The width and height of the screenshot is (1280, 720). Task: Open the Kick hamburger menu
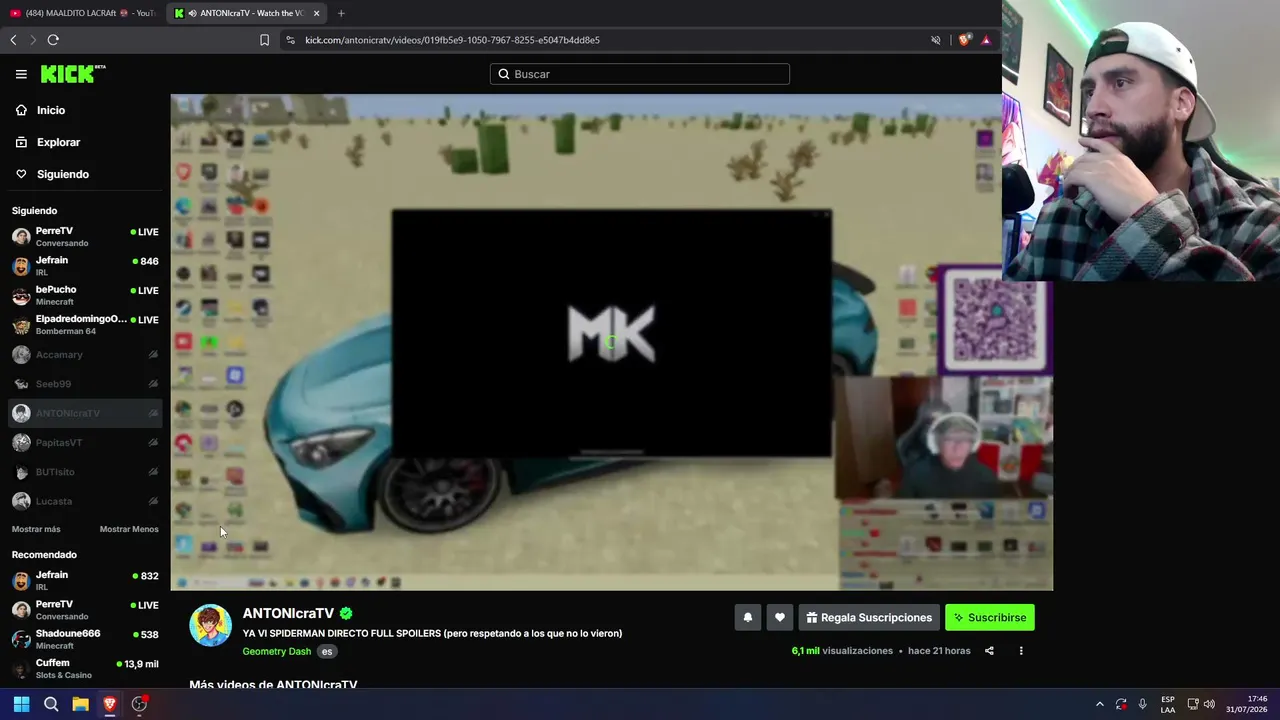click(21, 74)
